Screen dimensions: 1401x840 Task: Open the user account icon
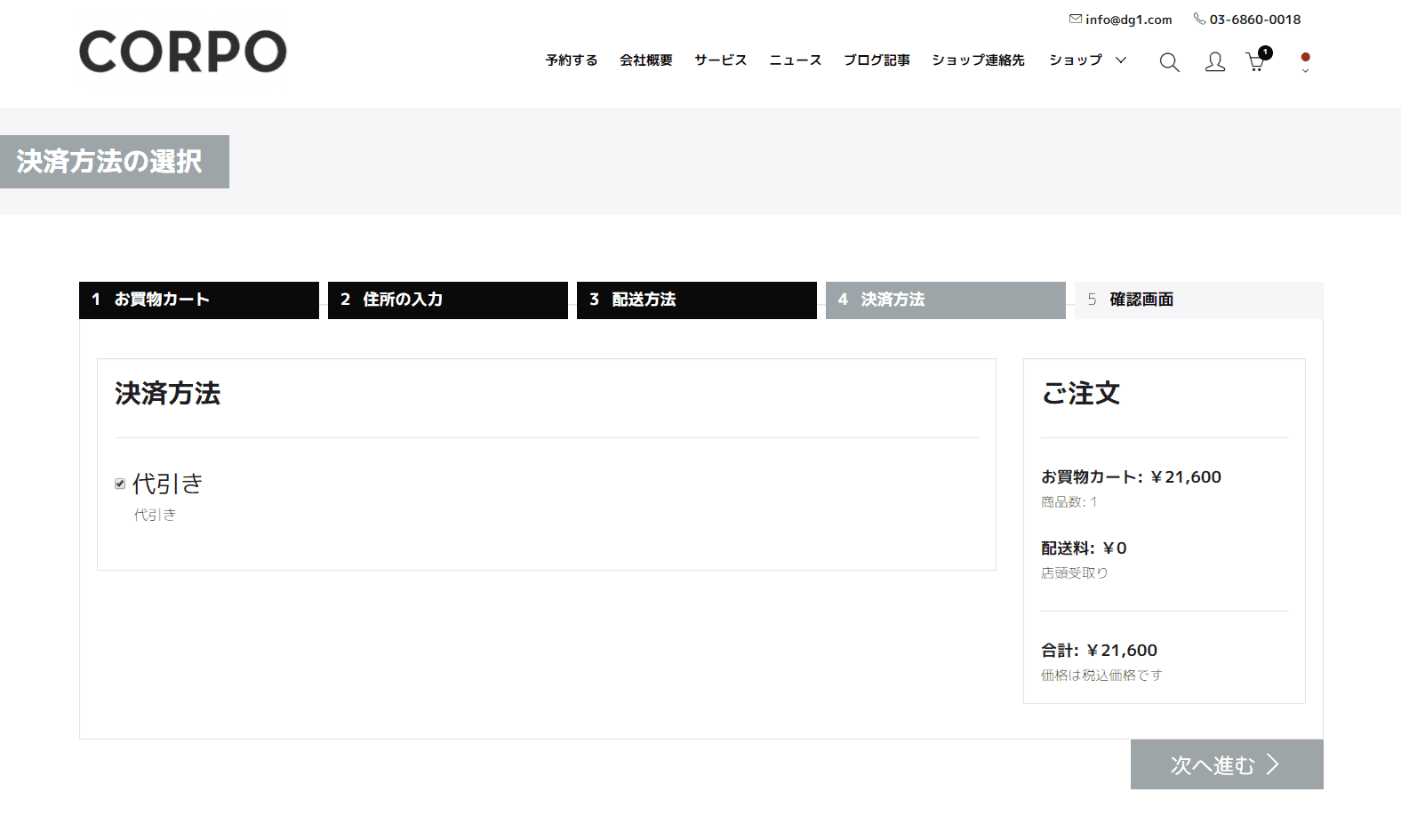[x=1214, y=61]
